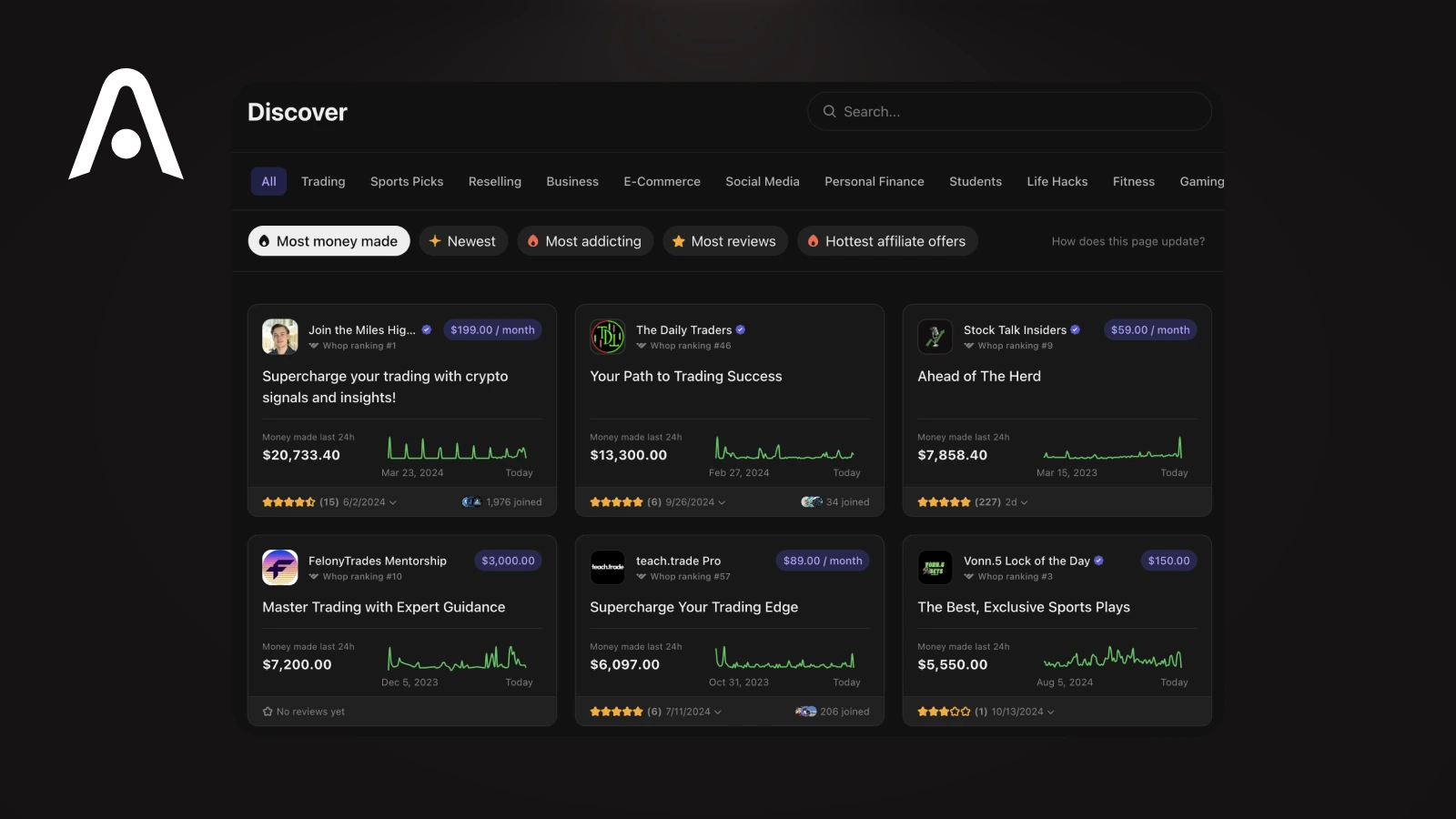Viewport: 1456px width, 819px height.
Task: Click star rating on Vonn.5 card
Action: pos(944,712)
